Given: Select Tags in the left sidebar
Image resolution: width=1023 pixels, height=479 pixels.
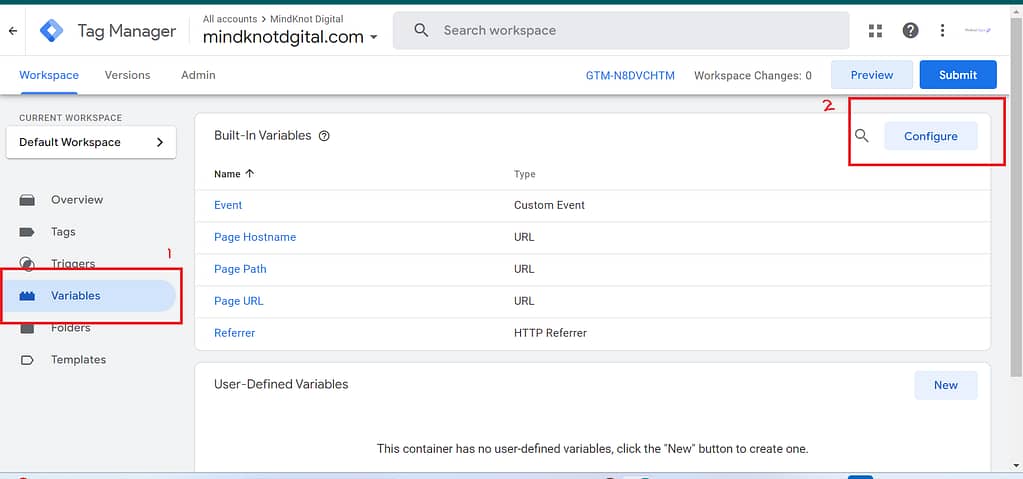Looking at the screenshot, I should 63,232.
